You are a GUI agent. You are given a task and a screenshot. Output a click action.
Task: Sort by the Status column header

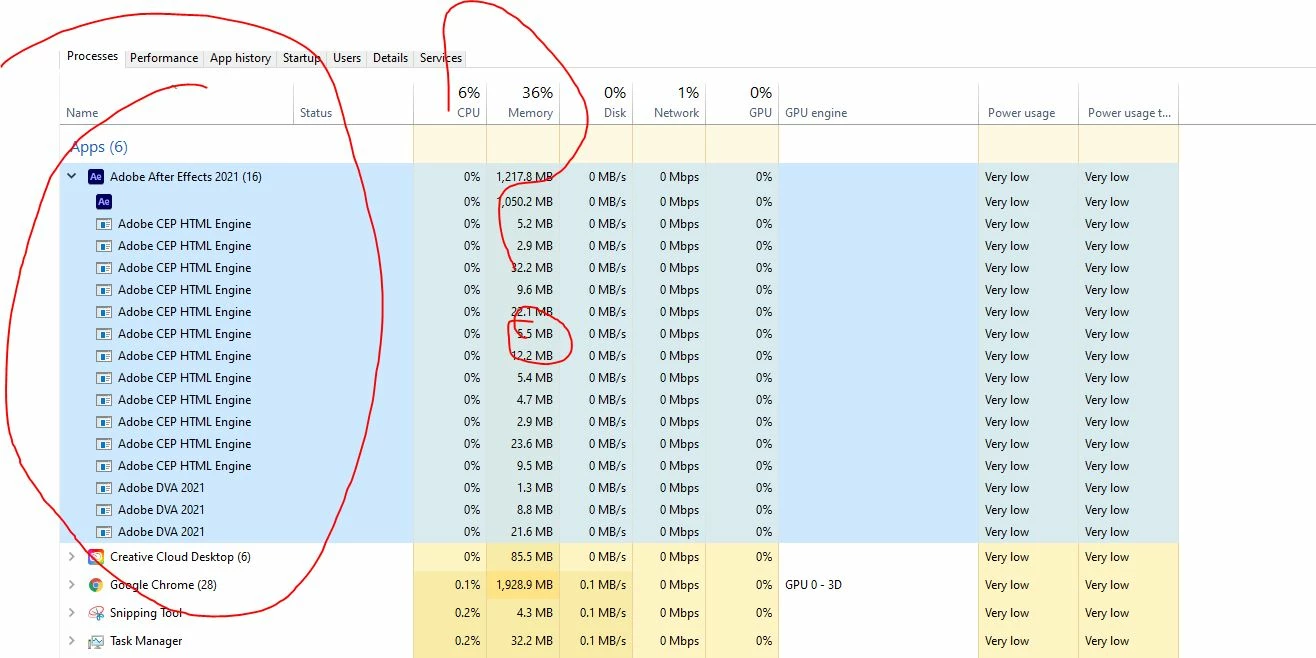pyautogui.click(x=353, y=103)
